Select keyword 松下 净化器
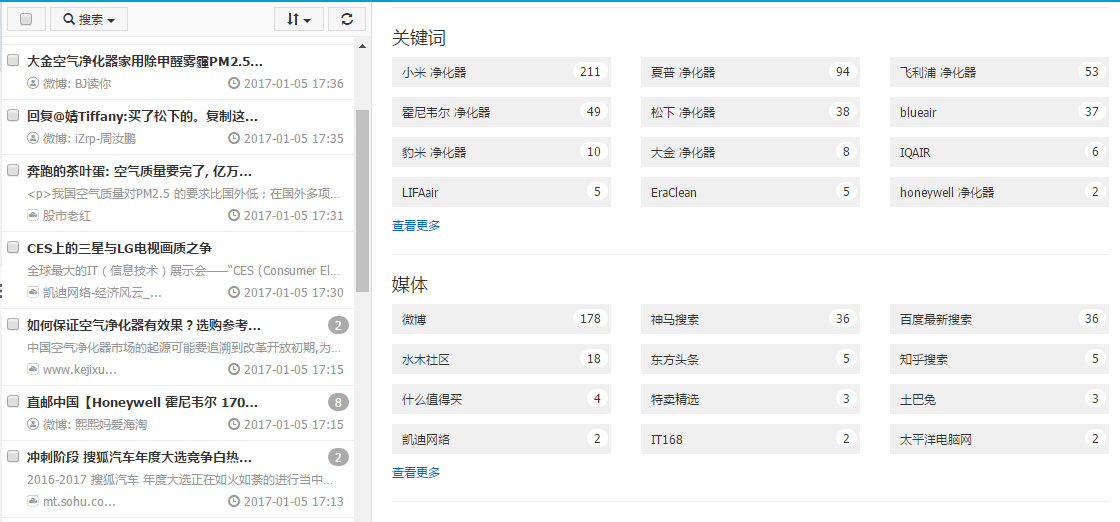 [750, 112]
